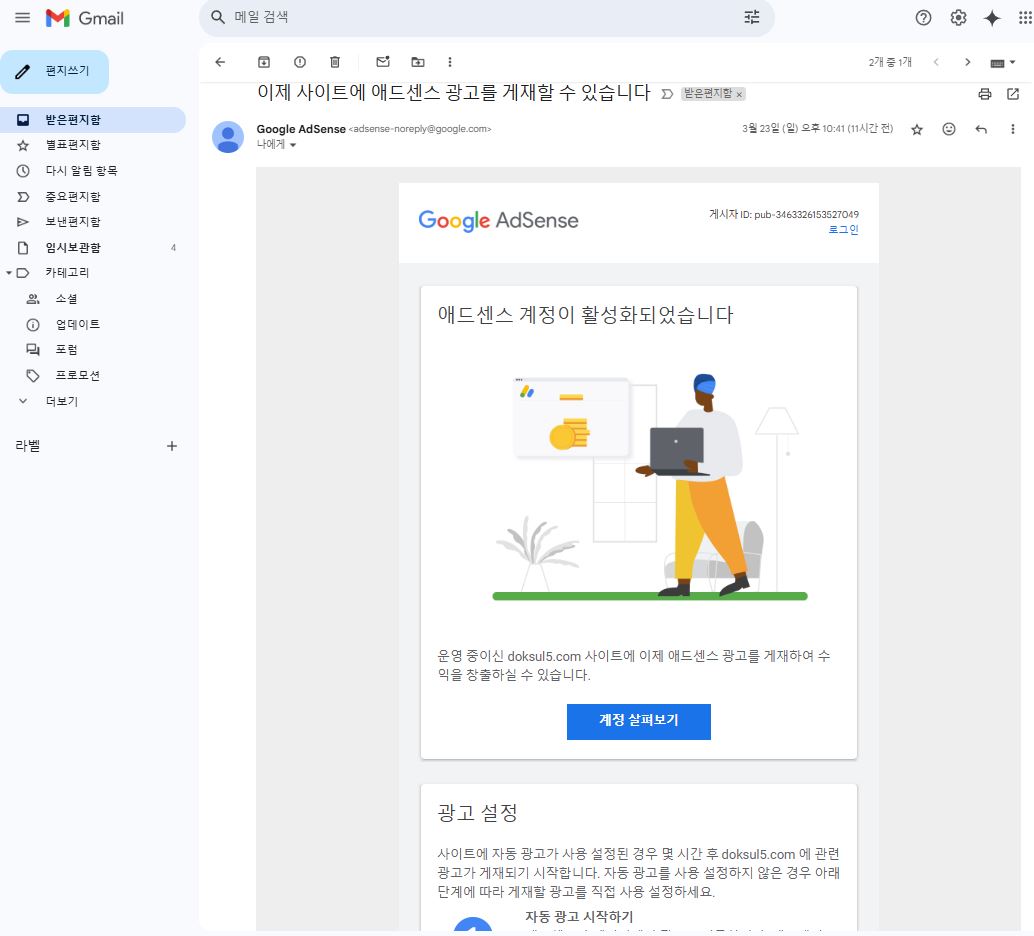Open input tools keyboard dropdown
Image resolution: width=1034 pixels, height=936 pixels.
1003,63
